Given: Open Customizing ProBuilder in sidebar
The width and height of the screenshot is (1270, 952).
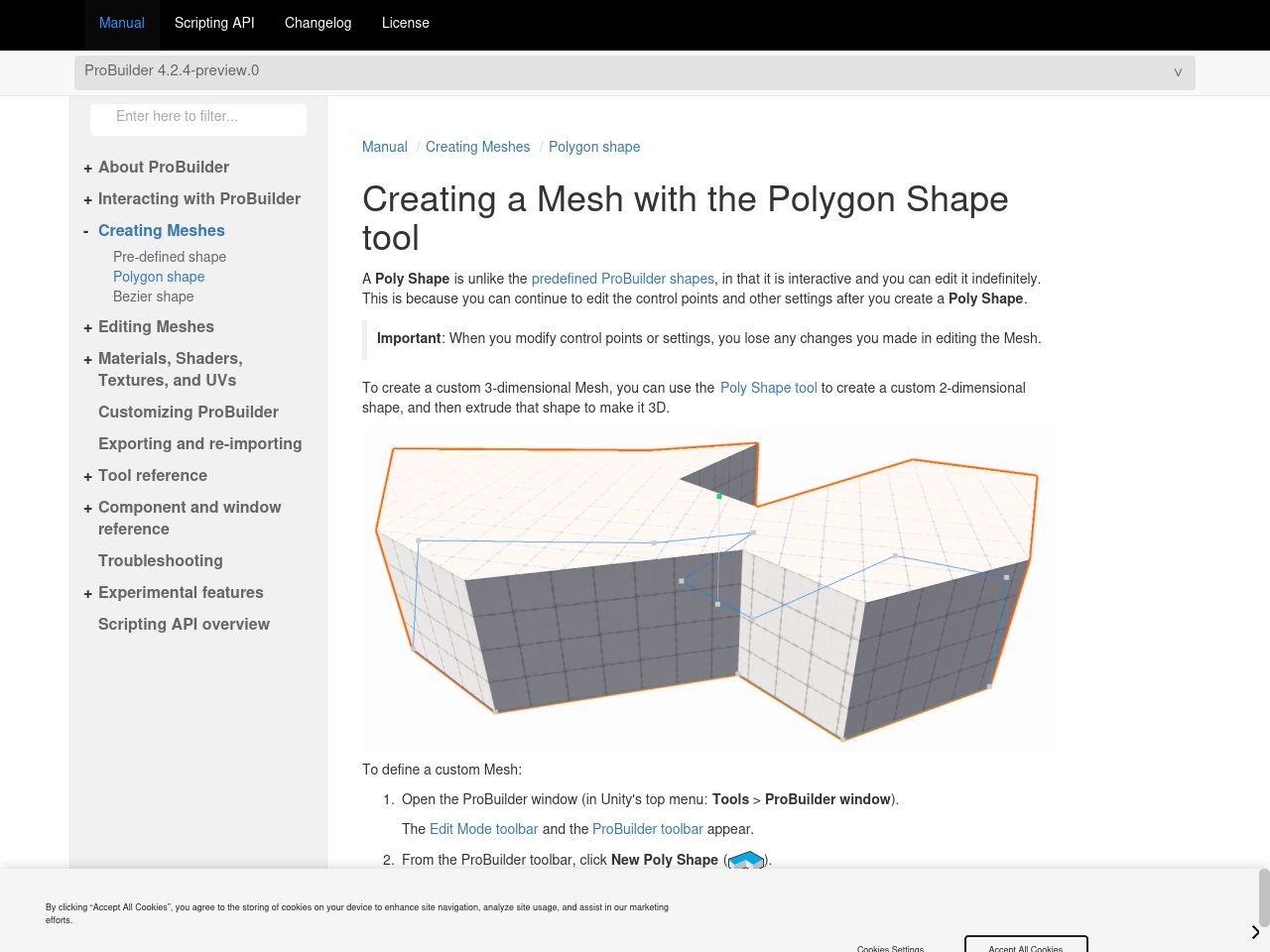Looking at the screenshot, I should 189,412.
